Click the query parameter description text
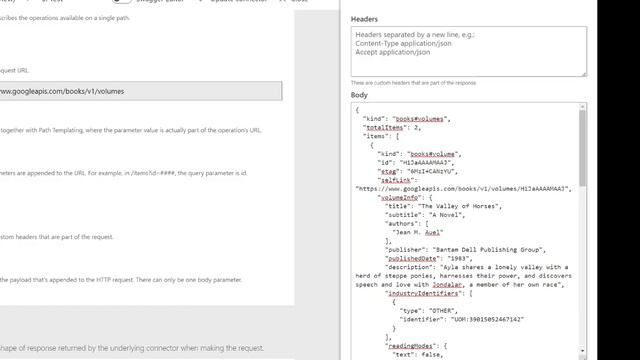 pos(124,173)
